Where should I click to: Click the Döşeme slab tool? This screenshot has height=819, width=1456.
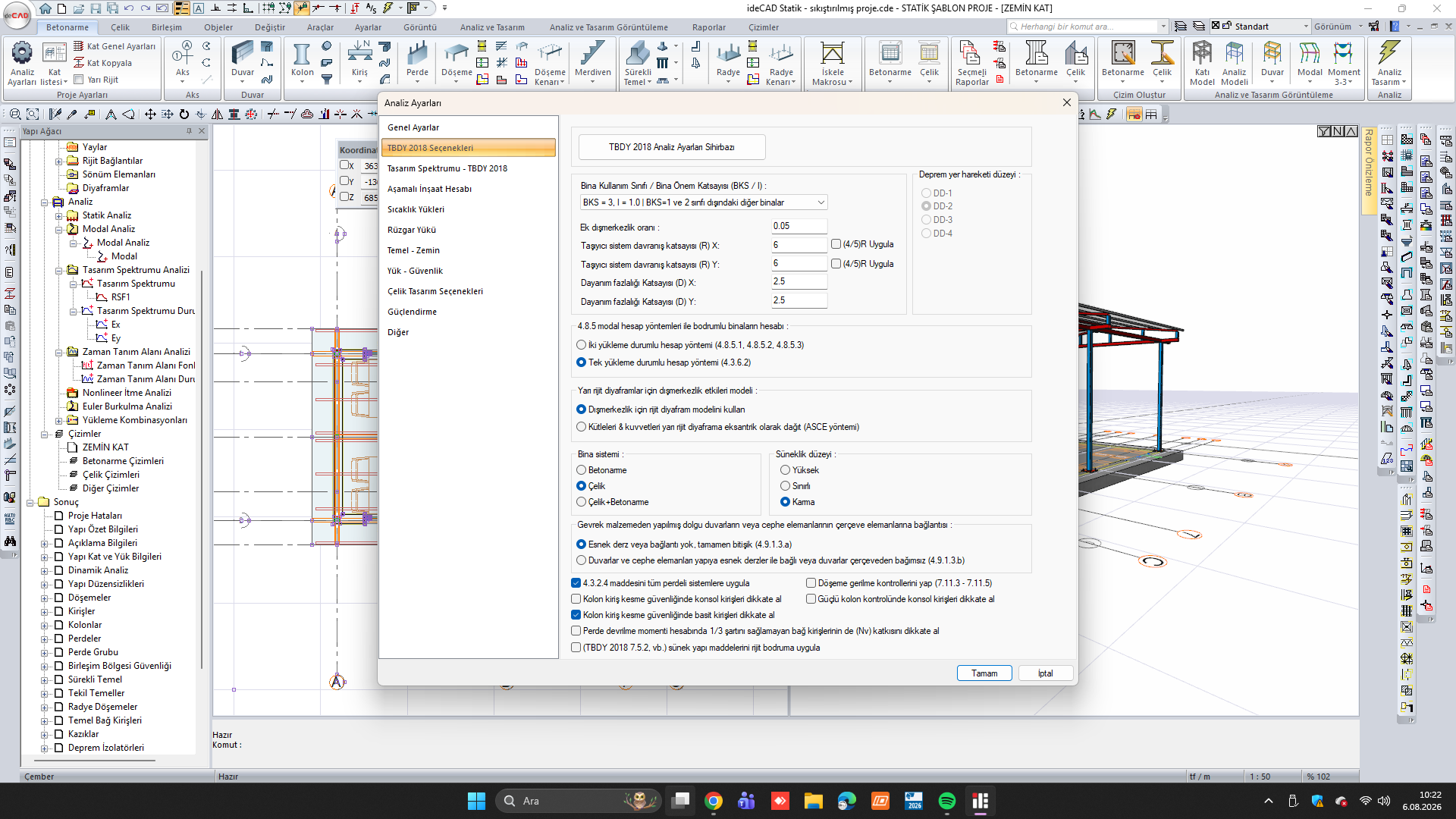pyautogui.click(x=457, y=55)
